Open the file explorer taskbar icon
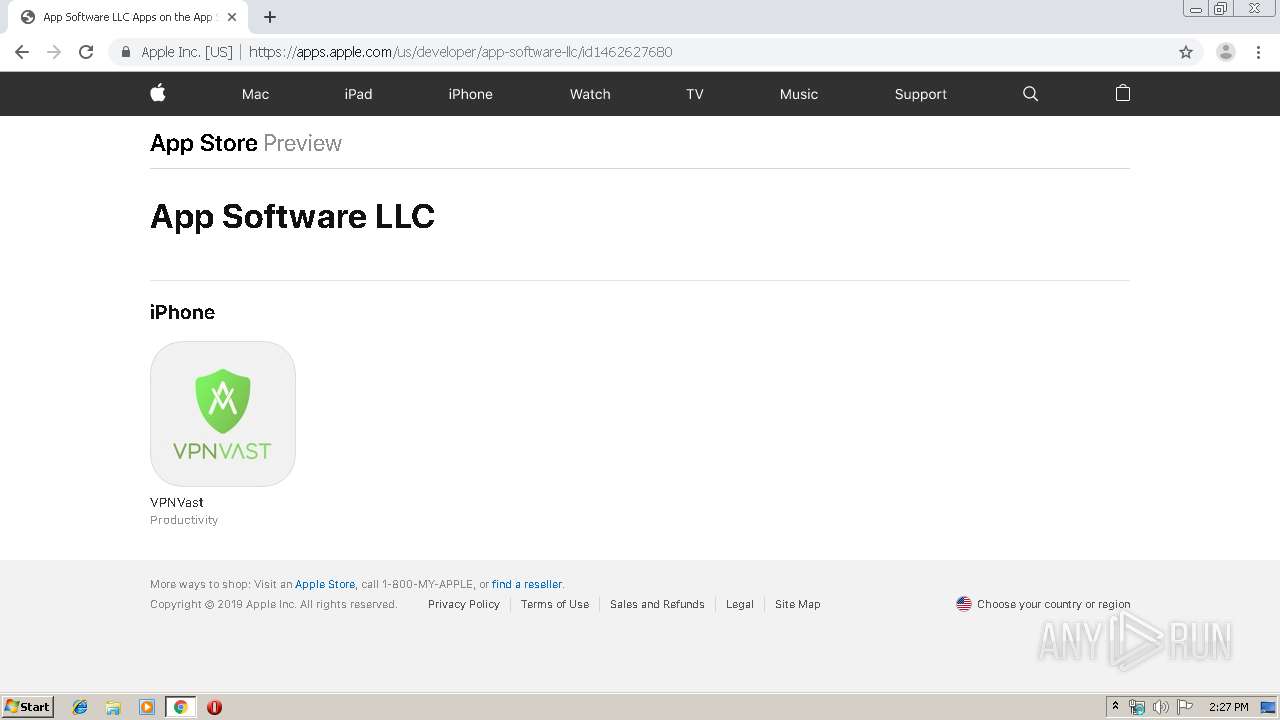Screen dimensions: 1280x720 (113, 707)
